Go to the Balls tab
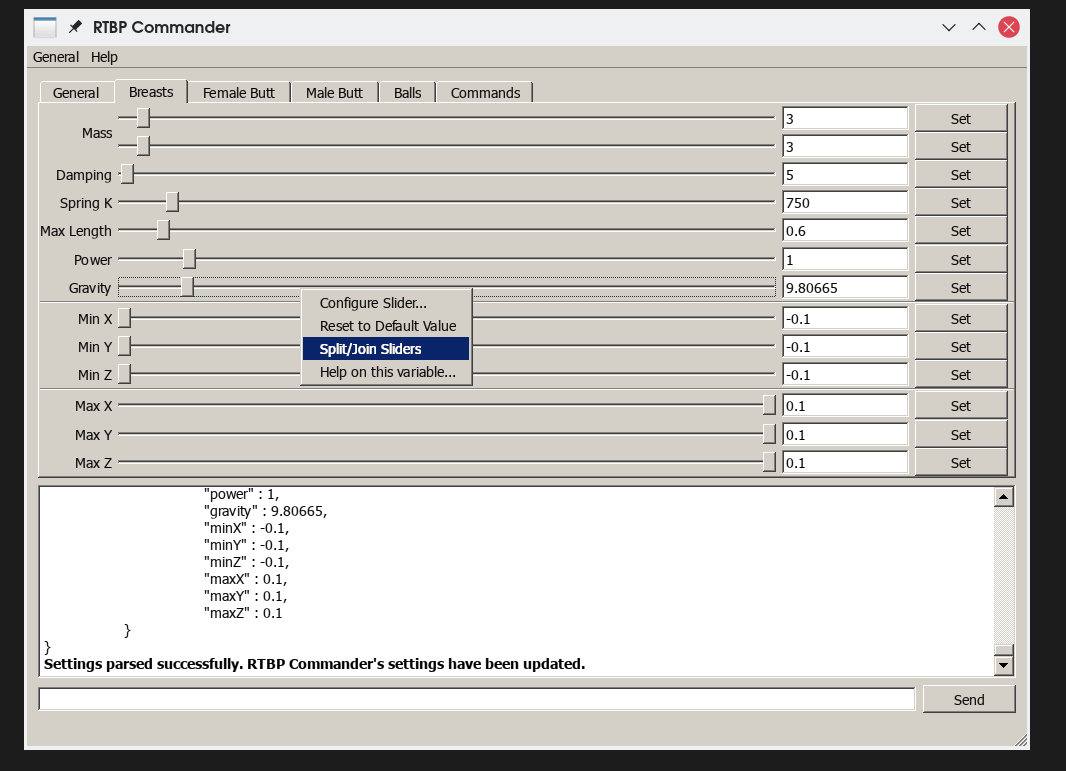Screen dimensions: 1066x771 click(x=407, y=92)
